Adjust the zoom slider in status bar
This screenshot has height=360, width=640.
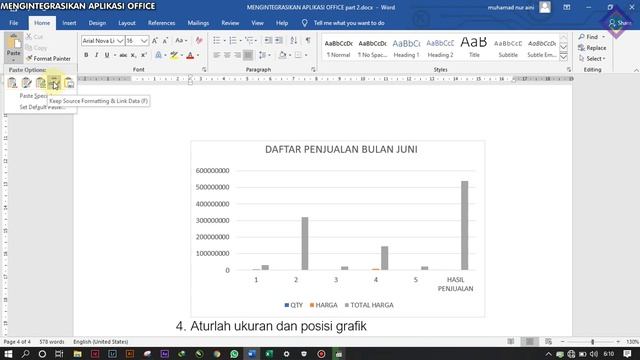tap(592, 342)
